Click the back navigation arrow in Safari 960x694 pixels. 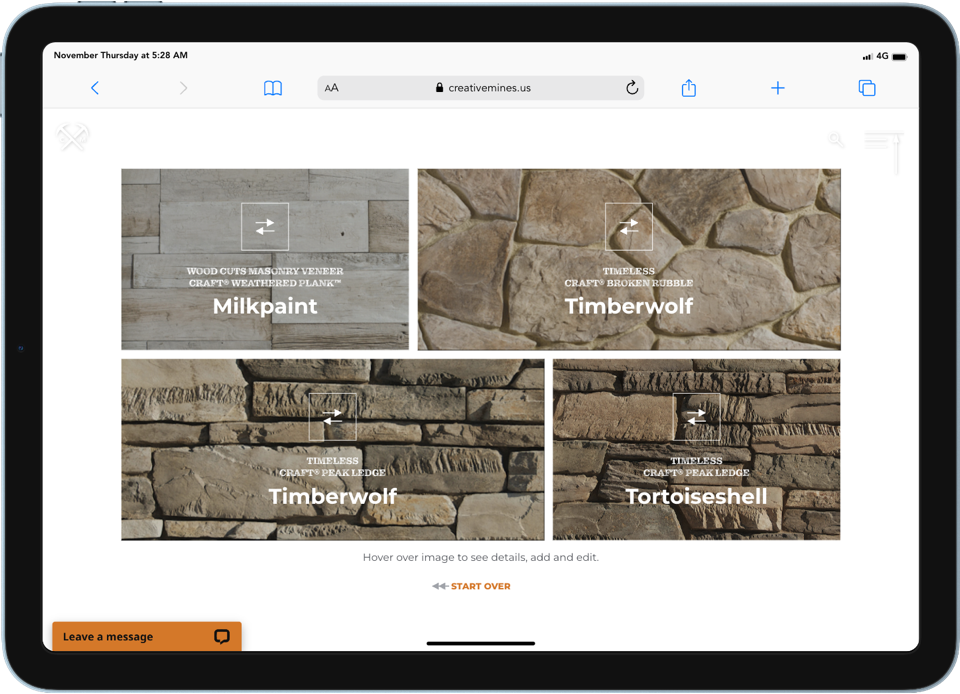pos(94,88)
